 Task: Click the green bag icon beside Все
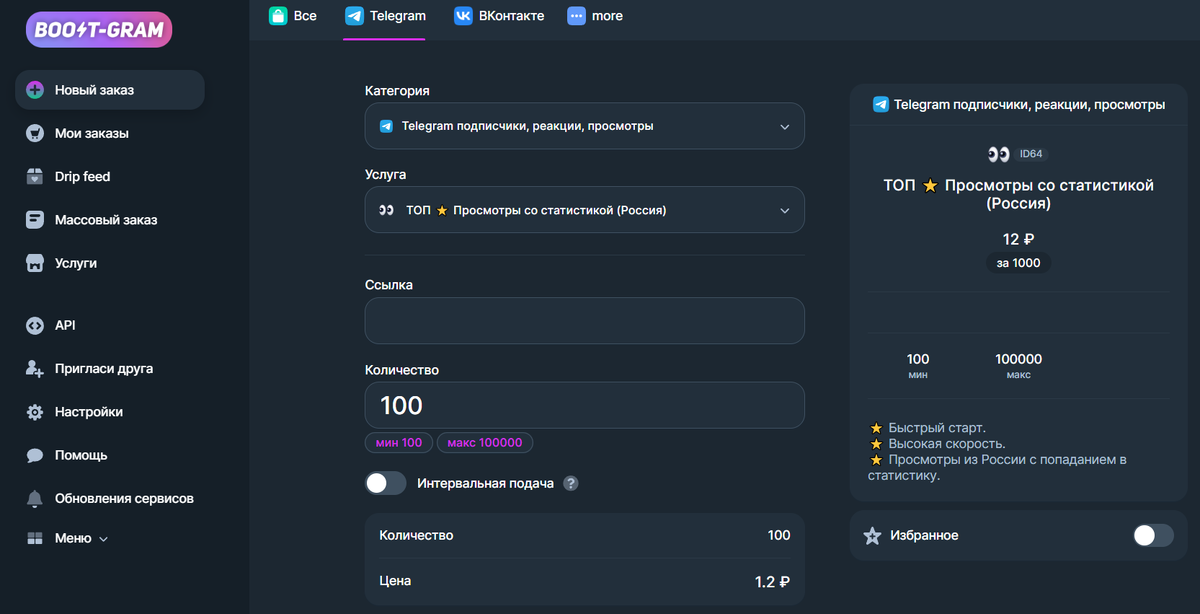coord(278,16)
